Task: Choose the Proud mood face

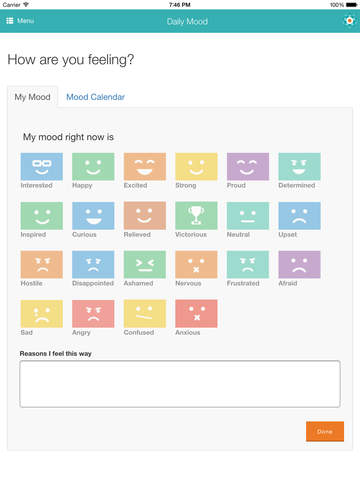Action: pyautogui.click(x=248, y=167)
